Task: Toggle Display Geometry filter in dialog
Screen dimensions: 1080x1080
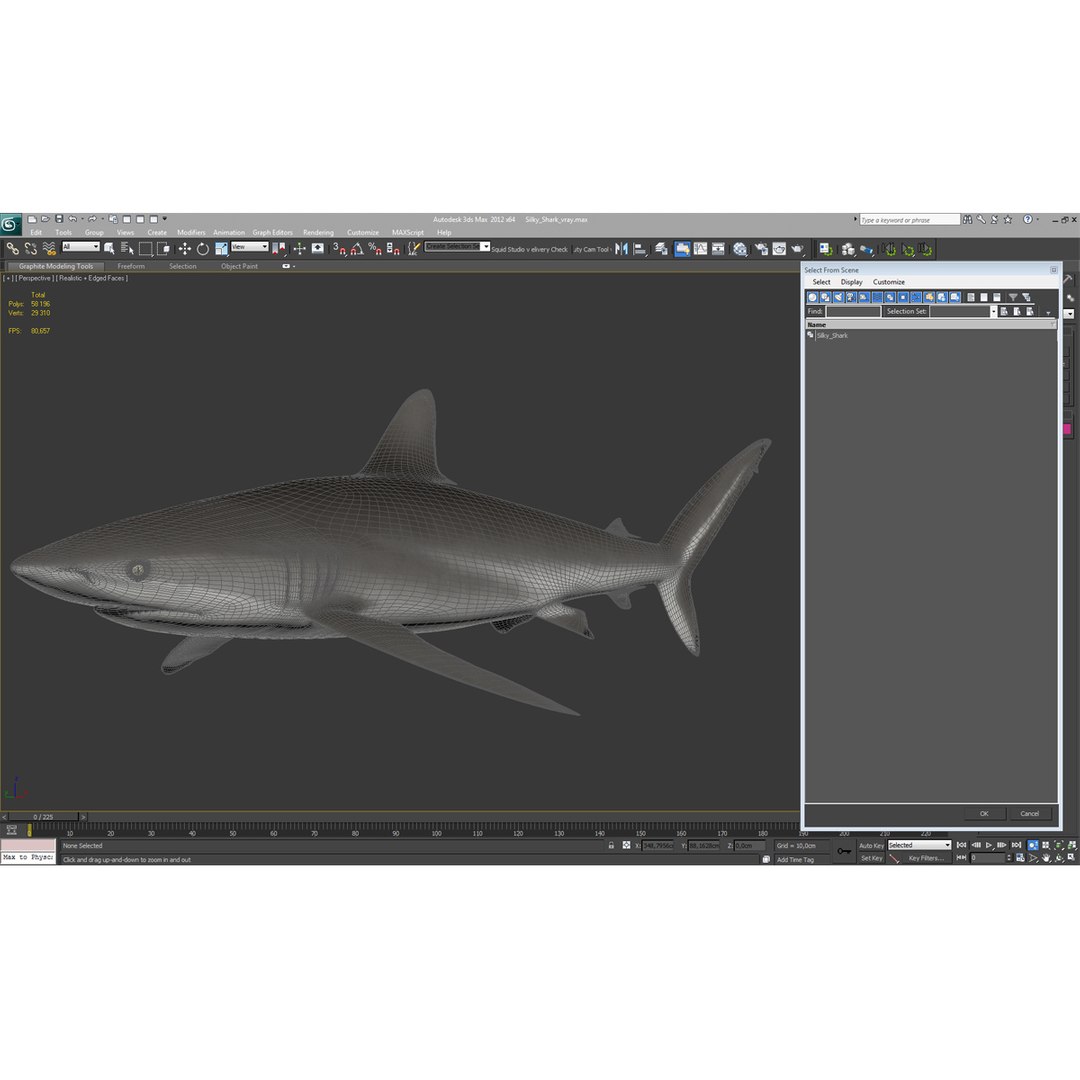Action: point(812,297)
